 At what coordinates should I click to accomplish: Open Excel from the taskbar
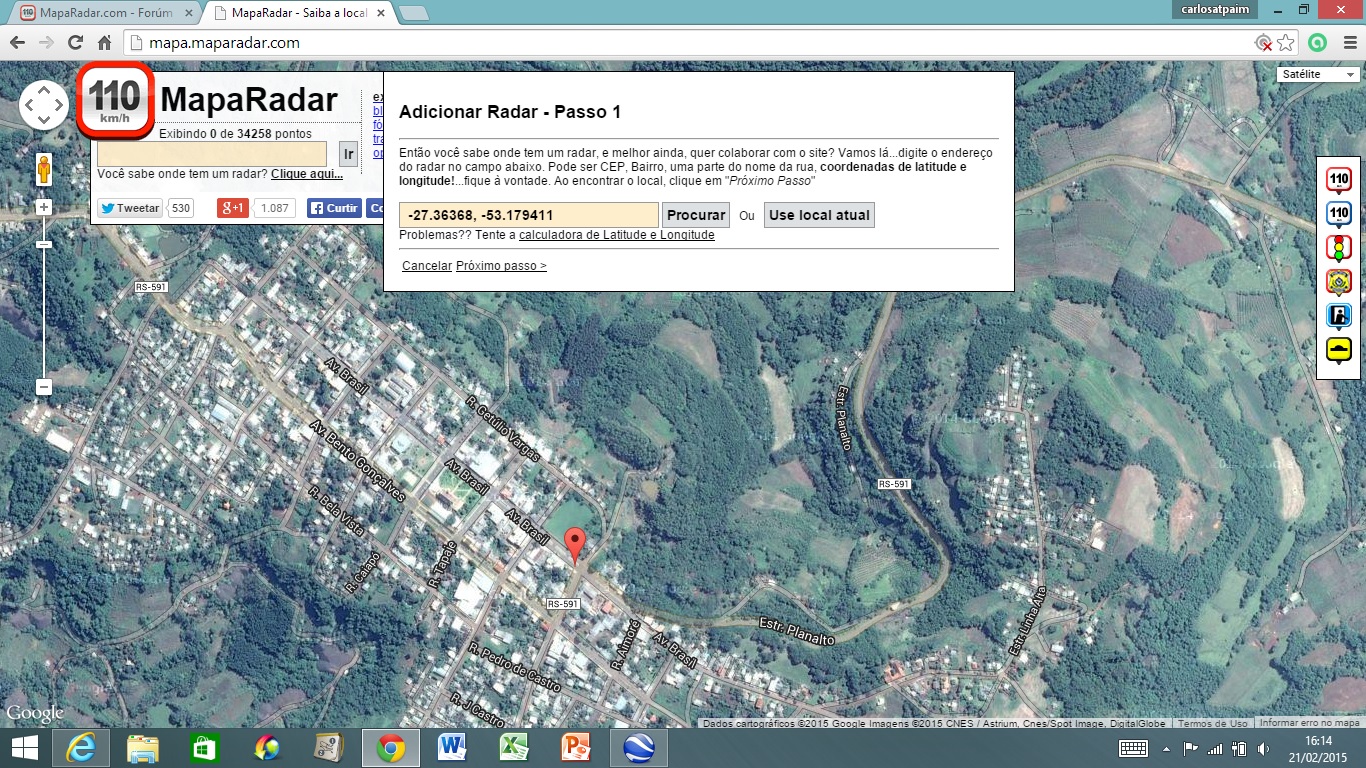tap(514, 748)
